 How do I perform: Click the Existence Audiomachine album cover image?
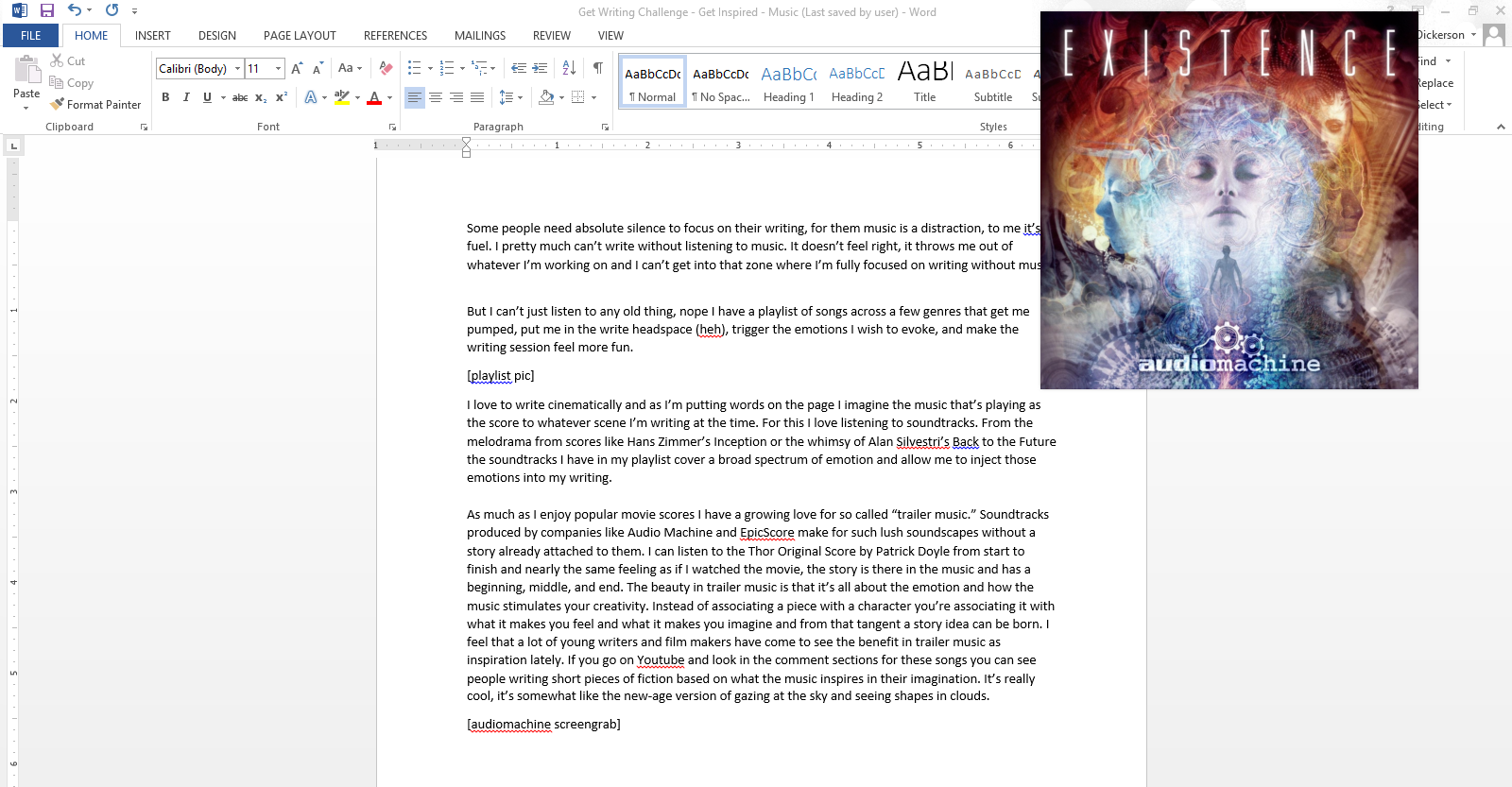pyautogui.click(x=1229, y=200)
